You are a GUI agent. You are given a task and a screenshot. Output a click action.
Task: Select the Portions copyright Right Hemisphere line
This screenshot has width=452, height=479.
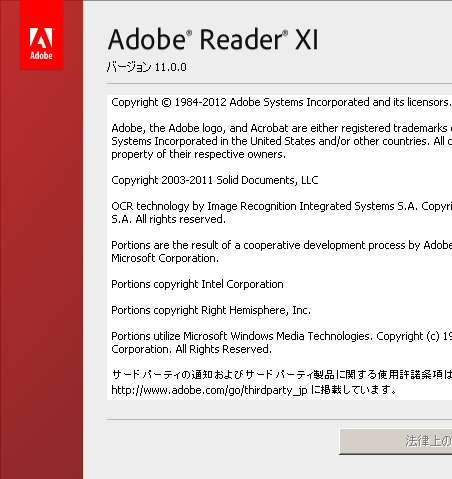(211, 310)
